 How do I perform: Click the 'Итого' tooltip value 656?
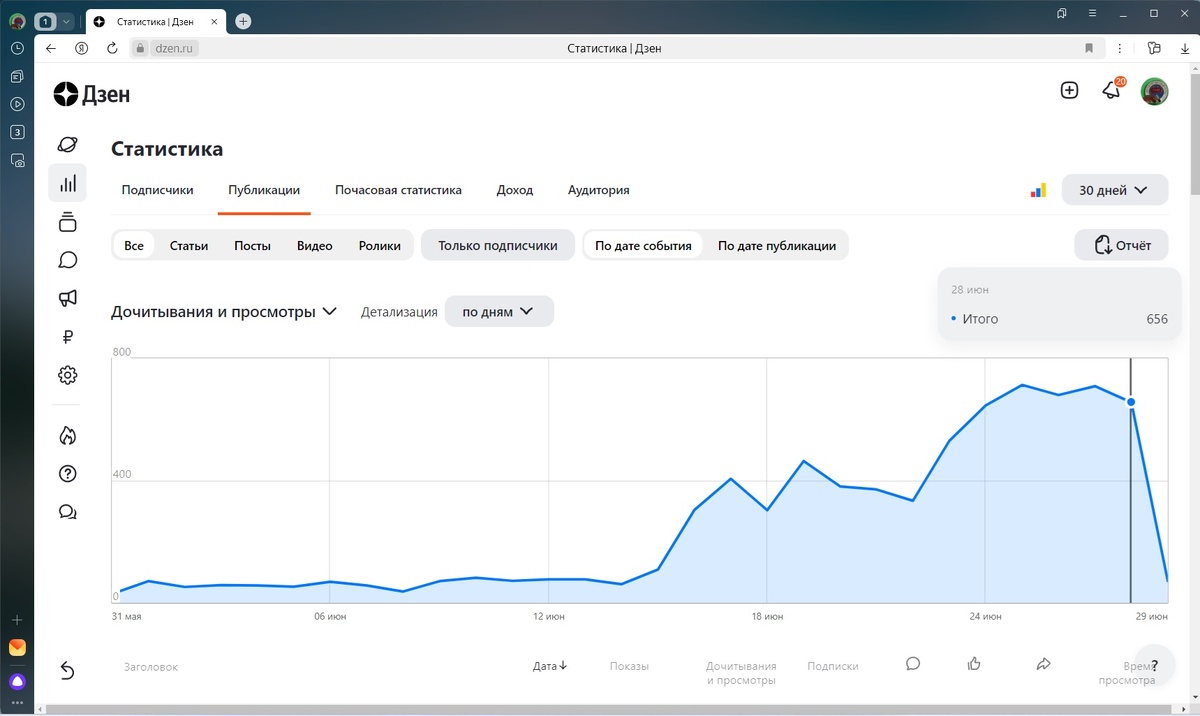click(1157, 319)
